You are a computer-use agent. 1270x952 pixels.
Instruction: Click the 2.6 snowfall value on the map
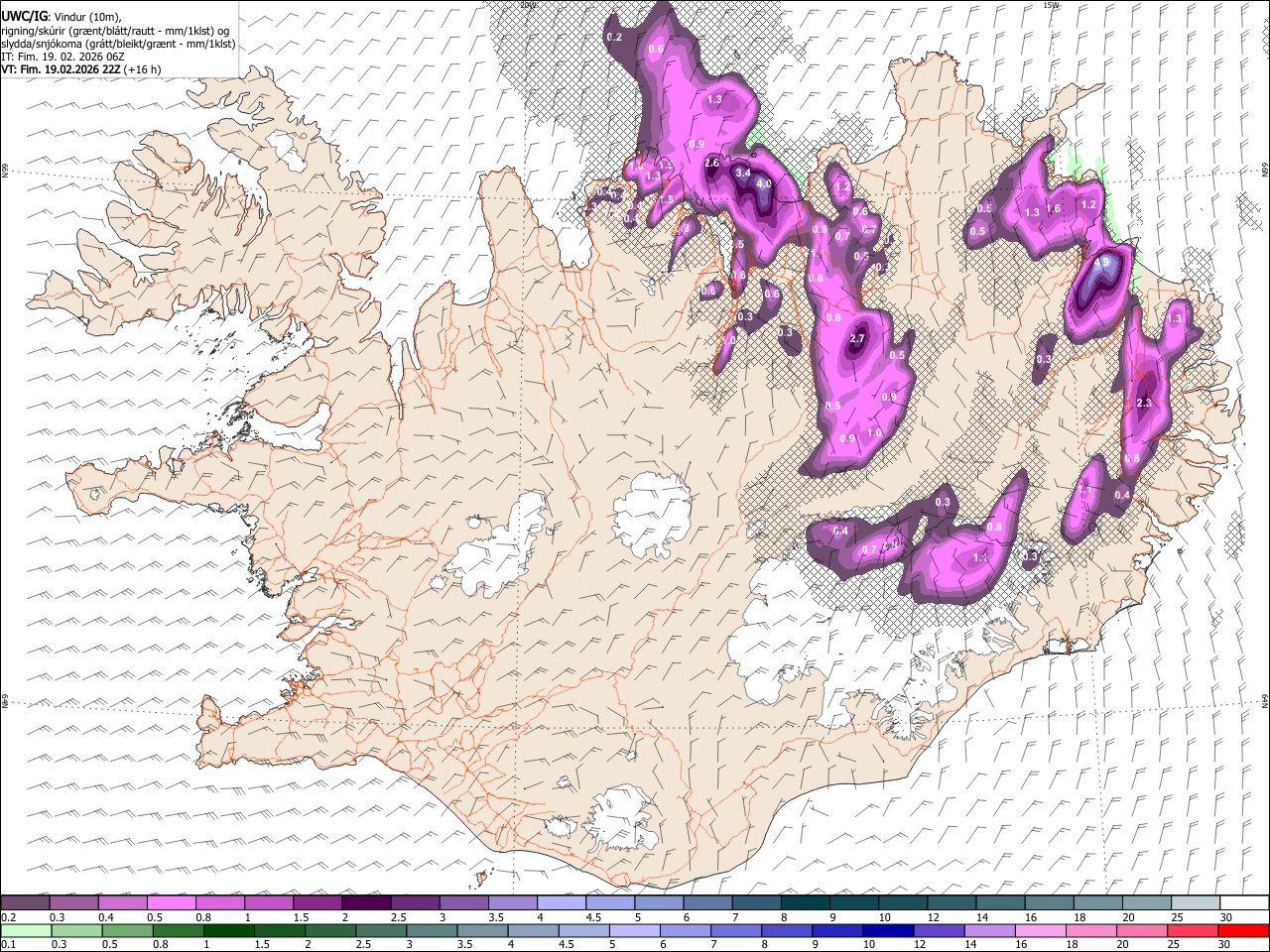click(x=711, y=163)
